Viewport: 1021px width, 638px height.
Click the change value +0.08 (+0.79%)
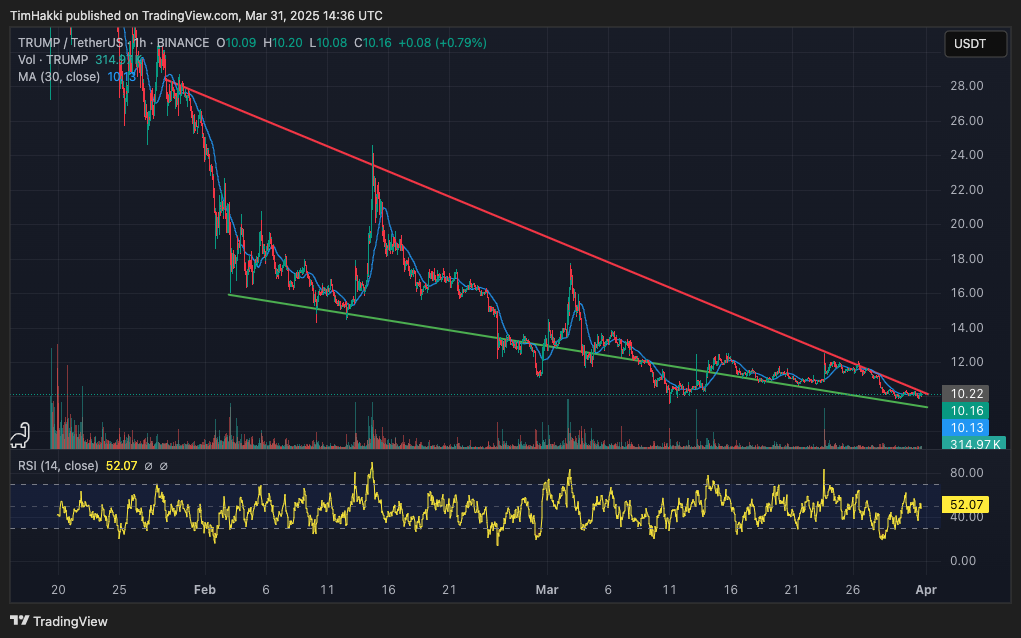coord(443,43)
